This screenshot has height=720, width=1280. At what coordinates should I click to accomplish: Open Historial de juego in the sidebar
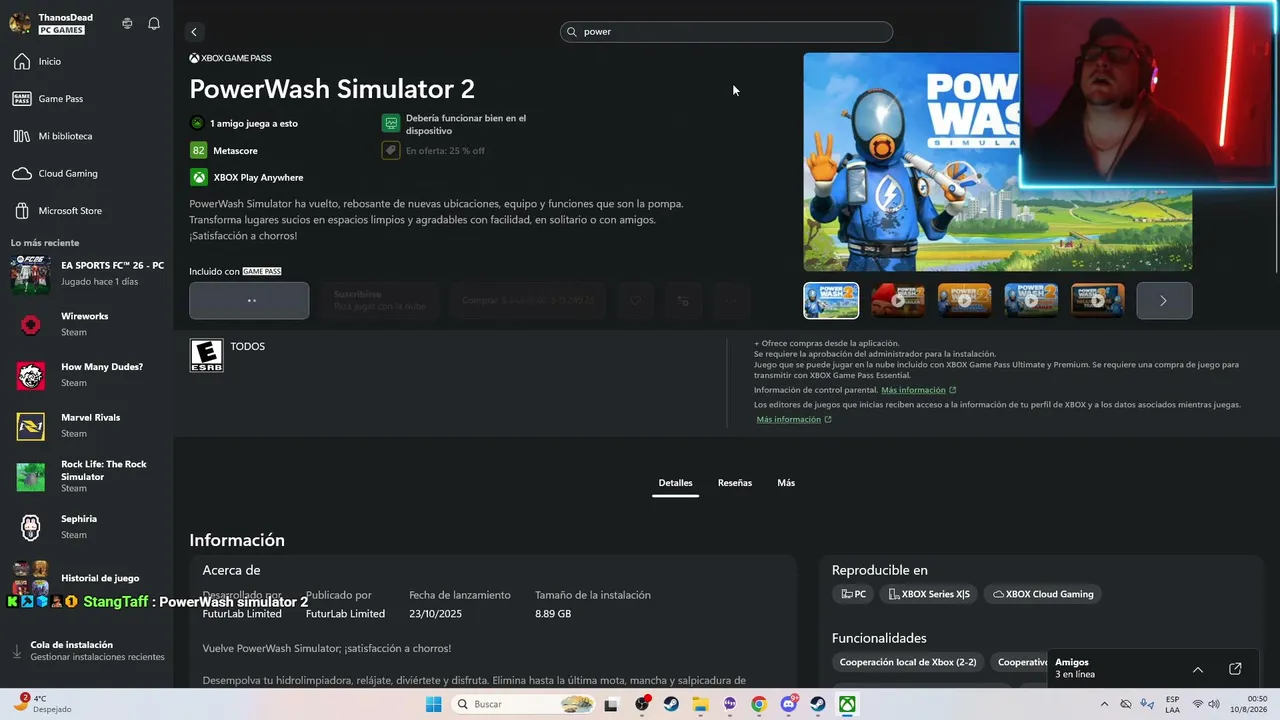coord(86,578)
